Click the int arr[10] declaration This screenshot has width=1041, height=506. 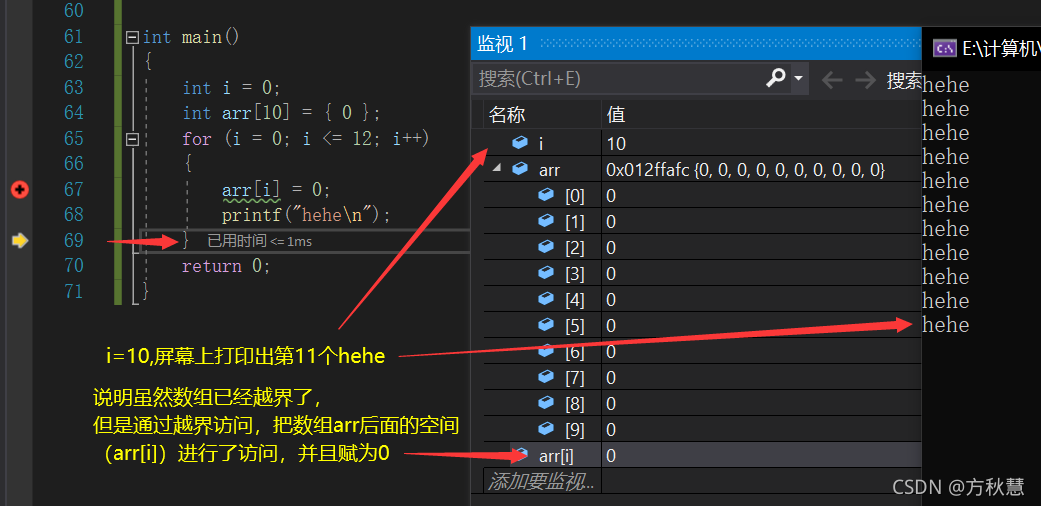281,113
